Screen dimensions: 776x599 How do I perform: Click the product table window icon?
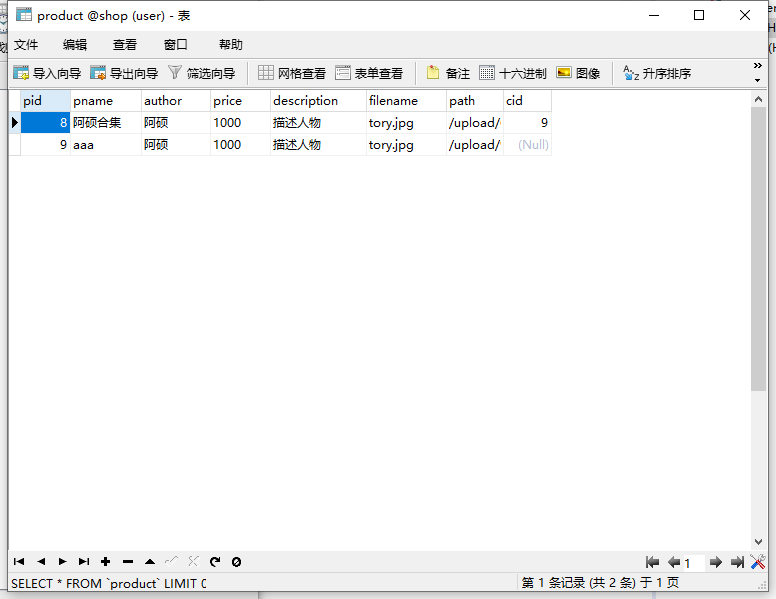coord(24,15)
